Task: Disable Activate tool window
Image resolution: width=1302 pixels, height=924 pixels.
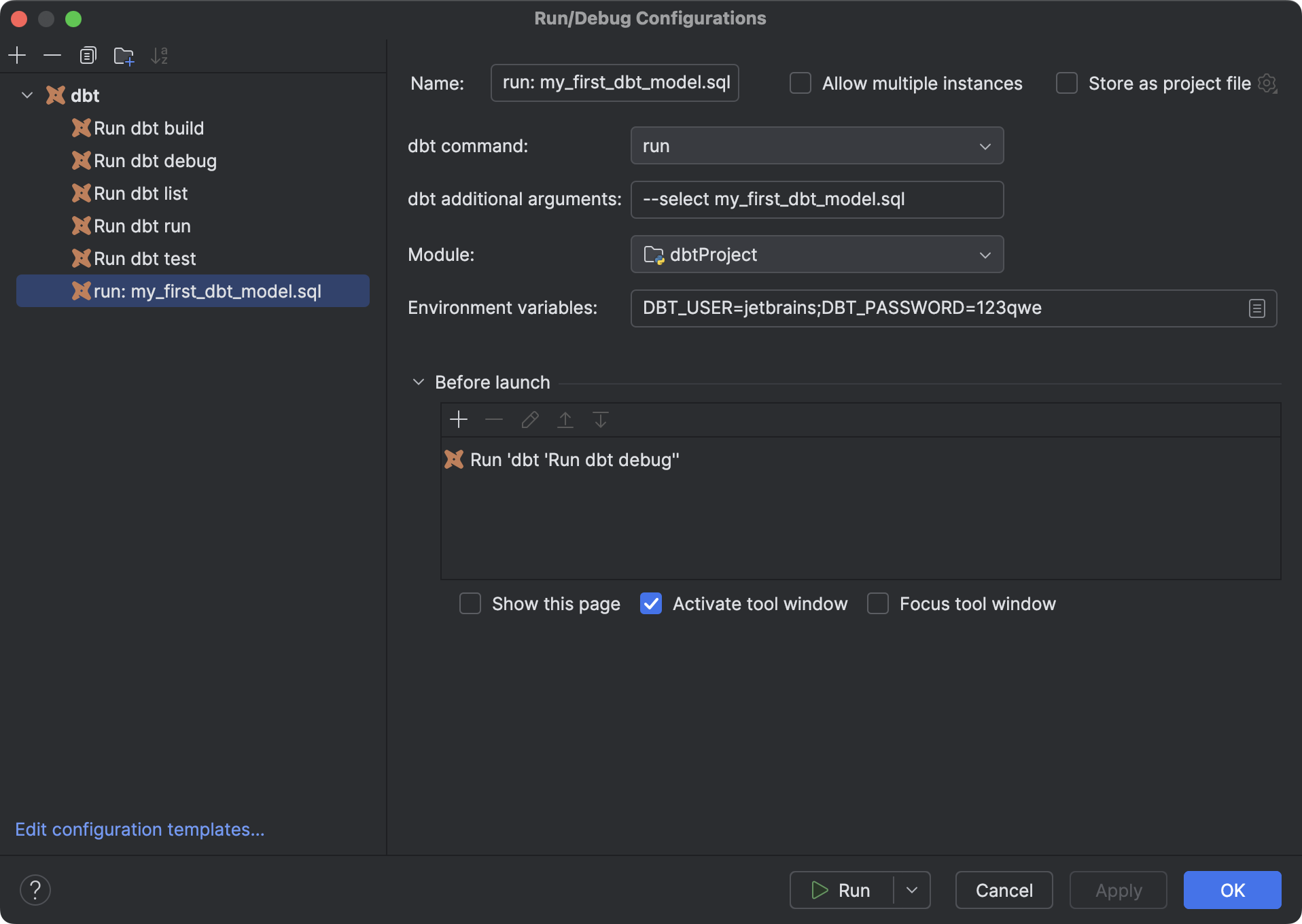Action: tap(650, 603)
